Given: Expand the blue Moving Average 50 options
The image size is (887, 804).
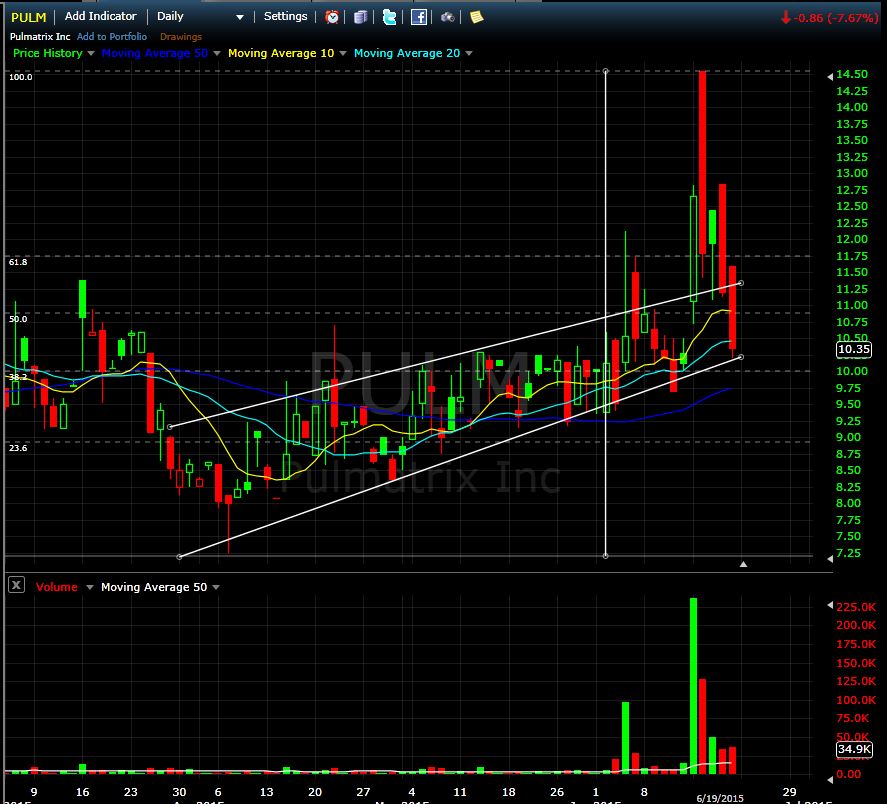Looking at the screenshot, I should pyautogui.click(x=217, y=54).
